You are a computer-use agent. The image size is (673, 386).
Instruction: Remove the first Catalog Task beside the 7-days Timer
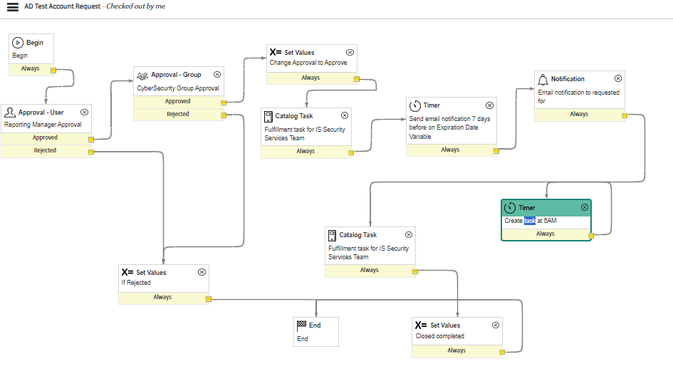(x=345, y=115)
